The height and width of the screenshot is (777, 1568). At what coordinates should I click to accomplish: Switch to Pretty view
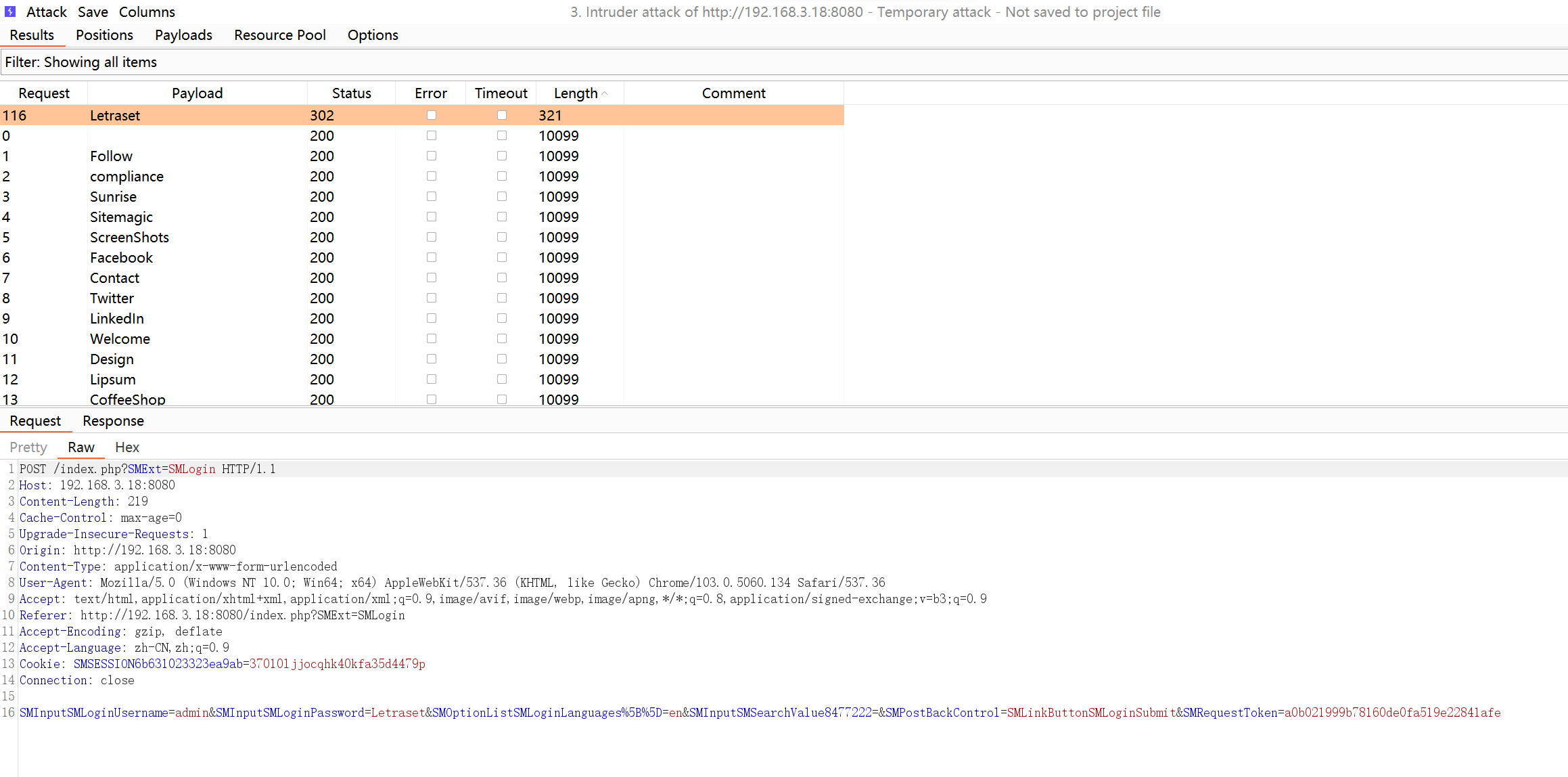28,447
